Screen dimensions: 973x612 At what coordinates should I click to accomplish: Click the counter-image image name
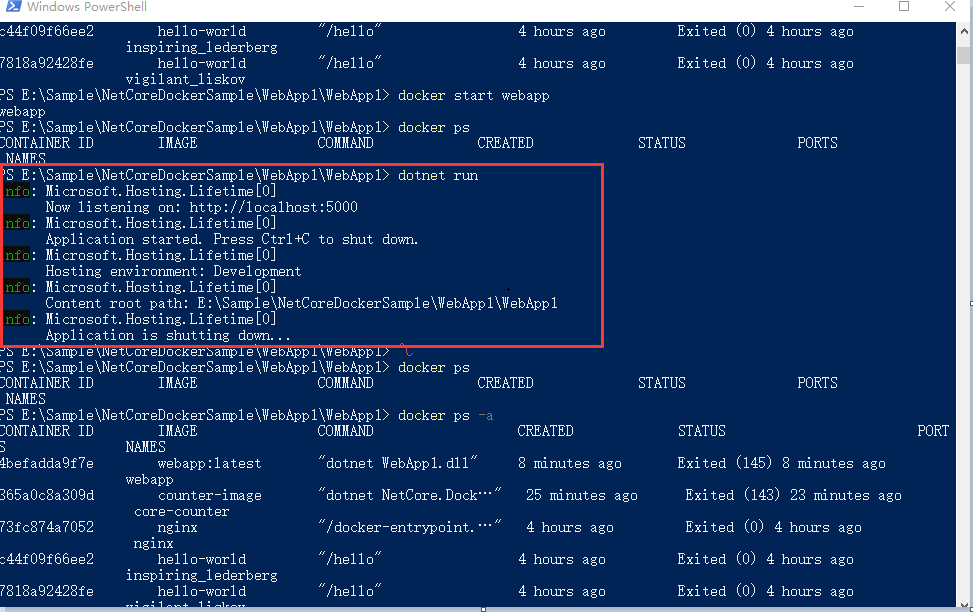[x=209, y=495]
